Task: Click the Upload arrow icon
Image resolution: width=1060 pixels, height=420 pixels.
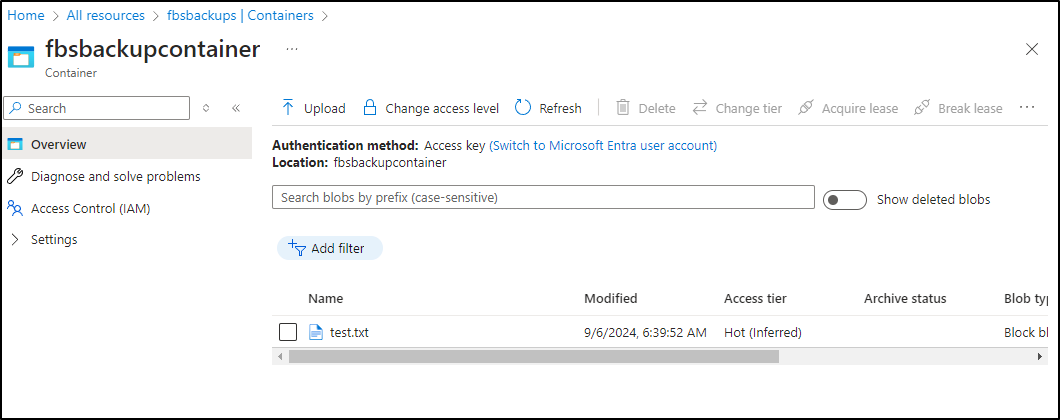Action: 288,108
